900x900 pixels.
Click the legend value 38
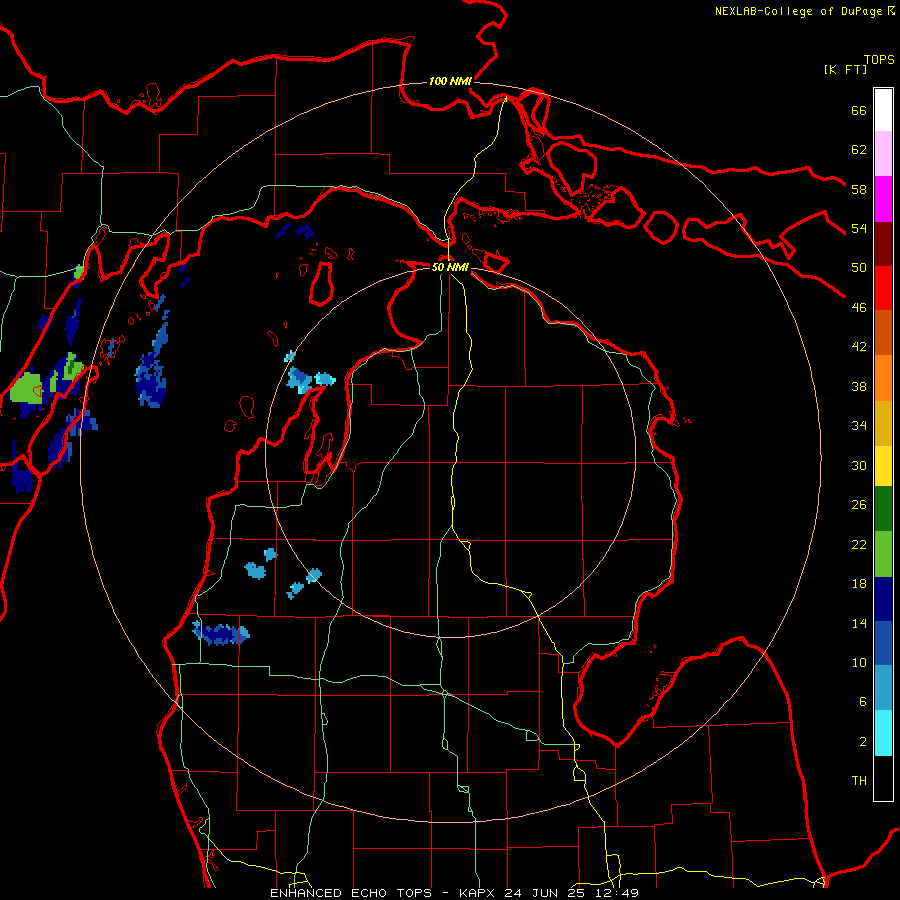coord(859,386)
